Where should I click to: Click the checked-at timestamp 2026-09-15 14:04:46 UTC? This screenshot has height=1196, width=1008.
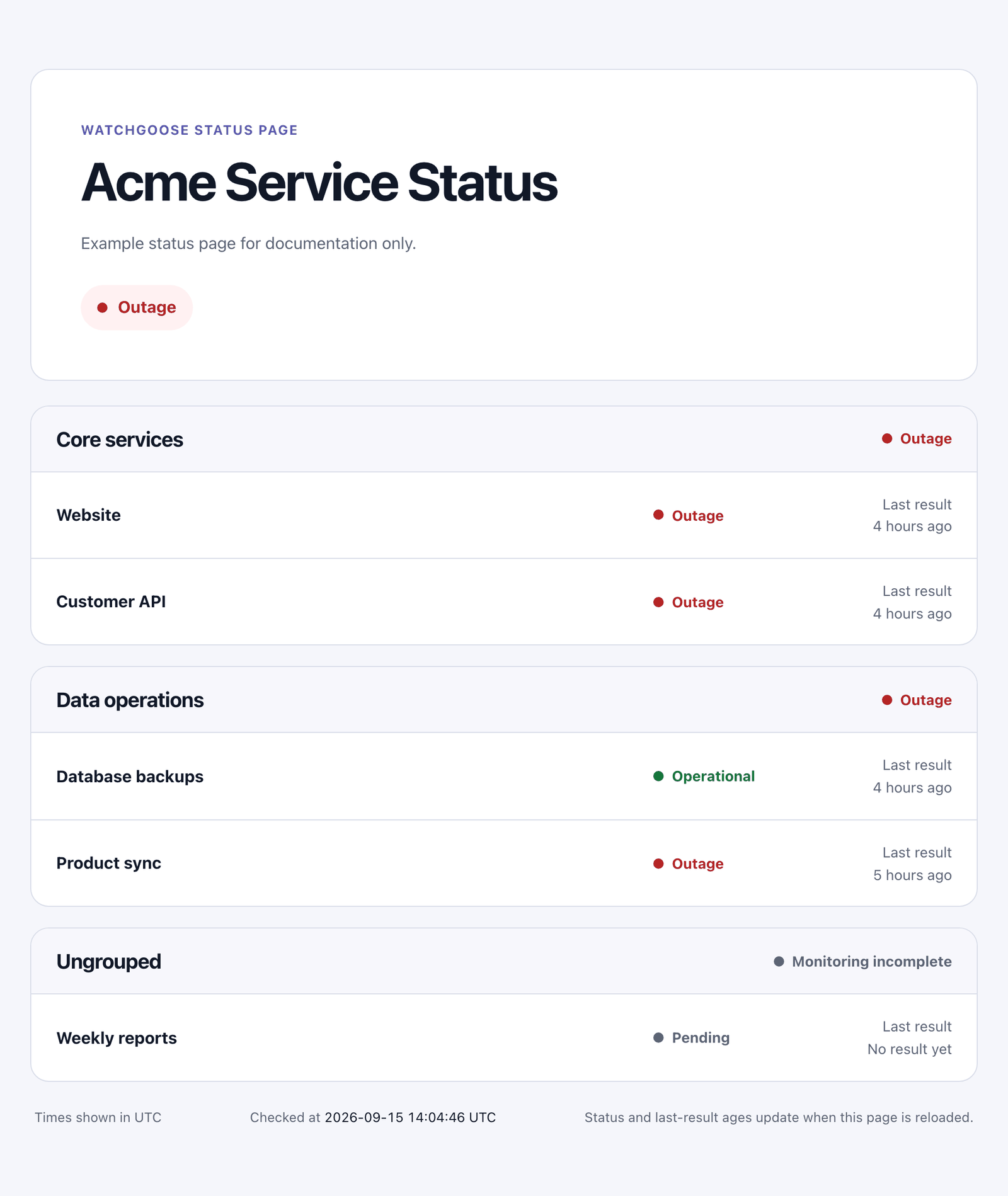point(410,1117)
